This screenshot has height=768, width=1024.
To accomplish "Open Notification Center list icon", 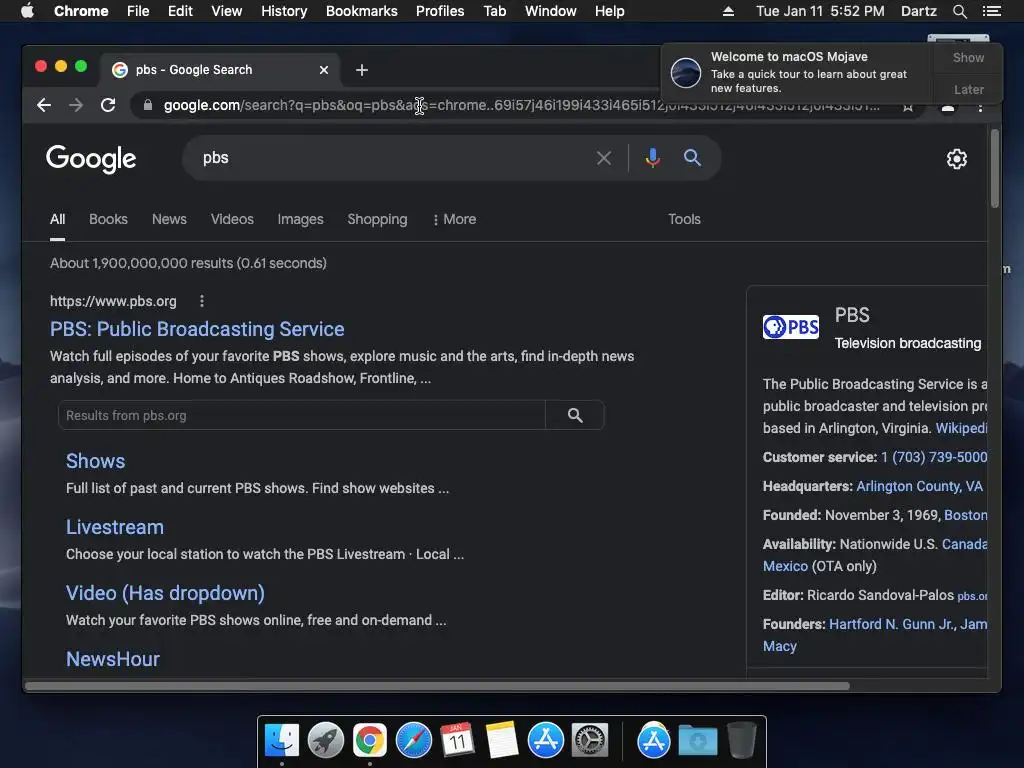I will (x=991, y=11).
